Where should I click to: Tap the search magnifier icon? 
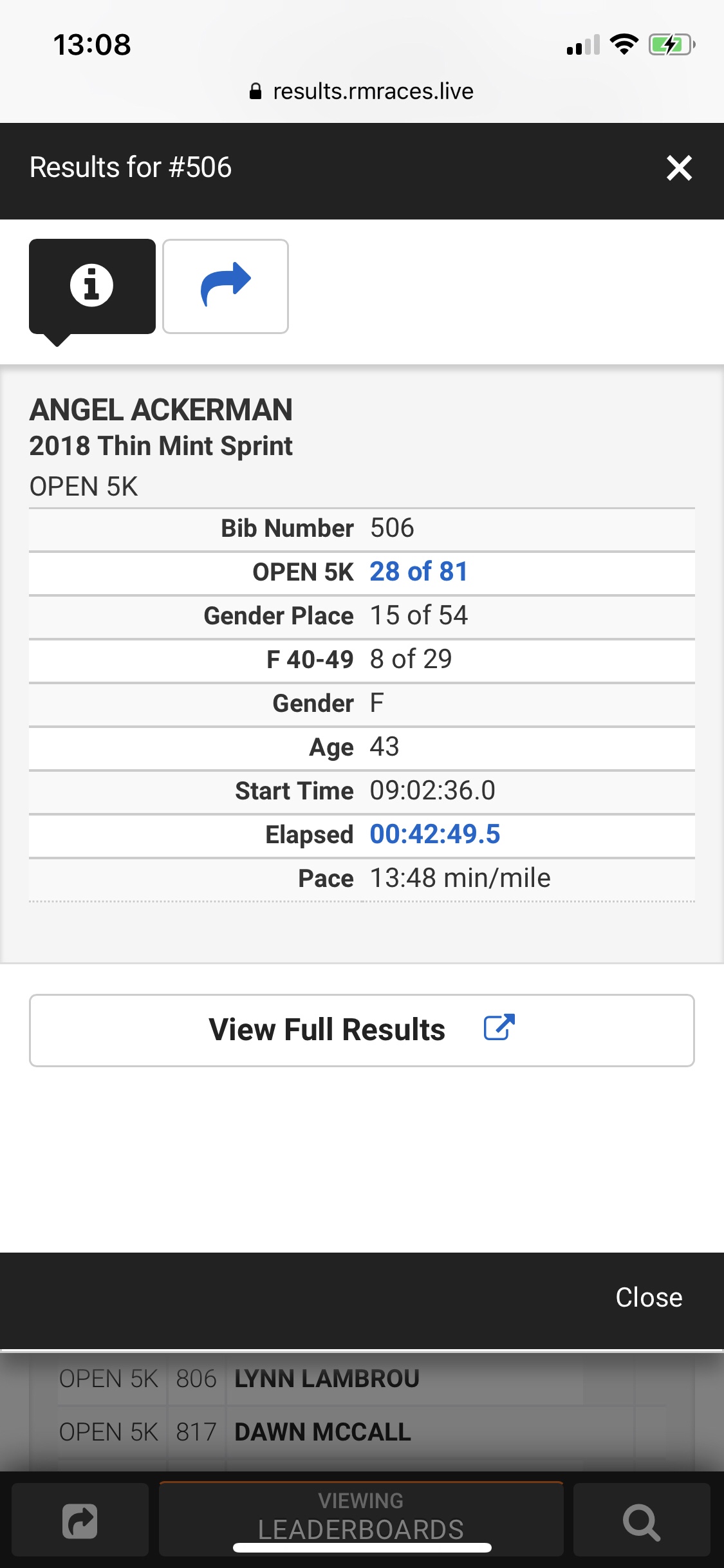(x=641, y=1522)
